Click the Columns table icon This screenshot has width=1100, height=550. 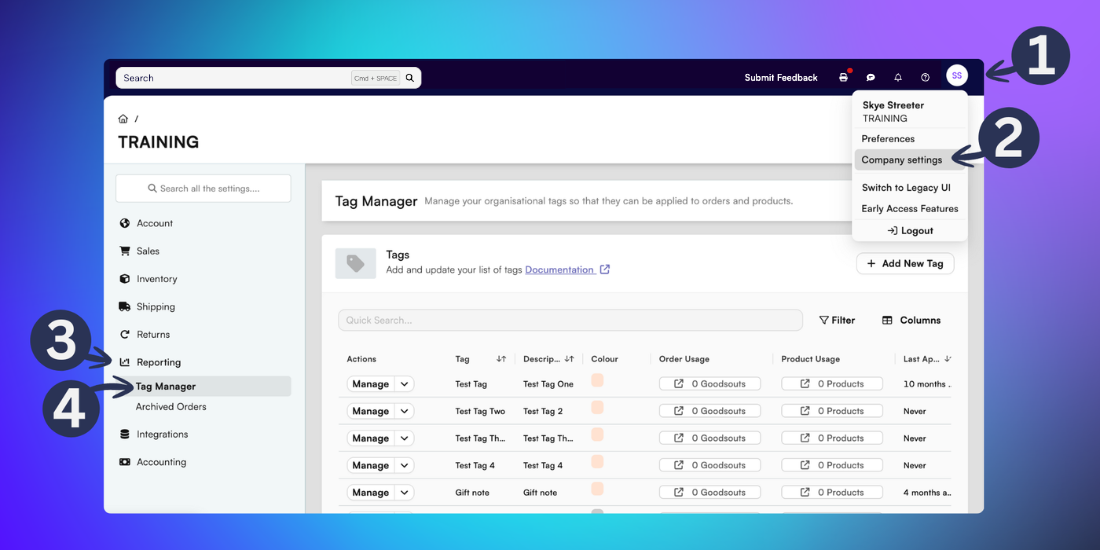[887, 320]
